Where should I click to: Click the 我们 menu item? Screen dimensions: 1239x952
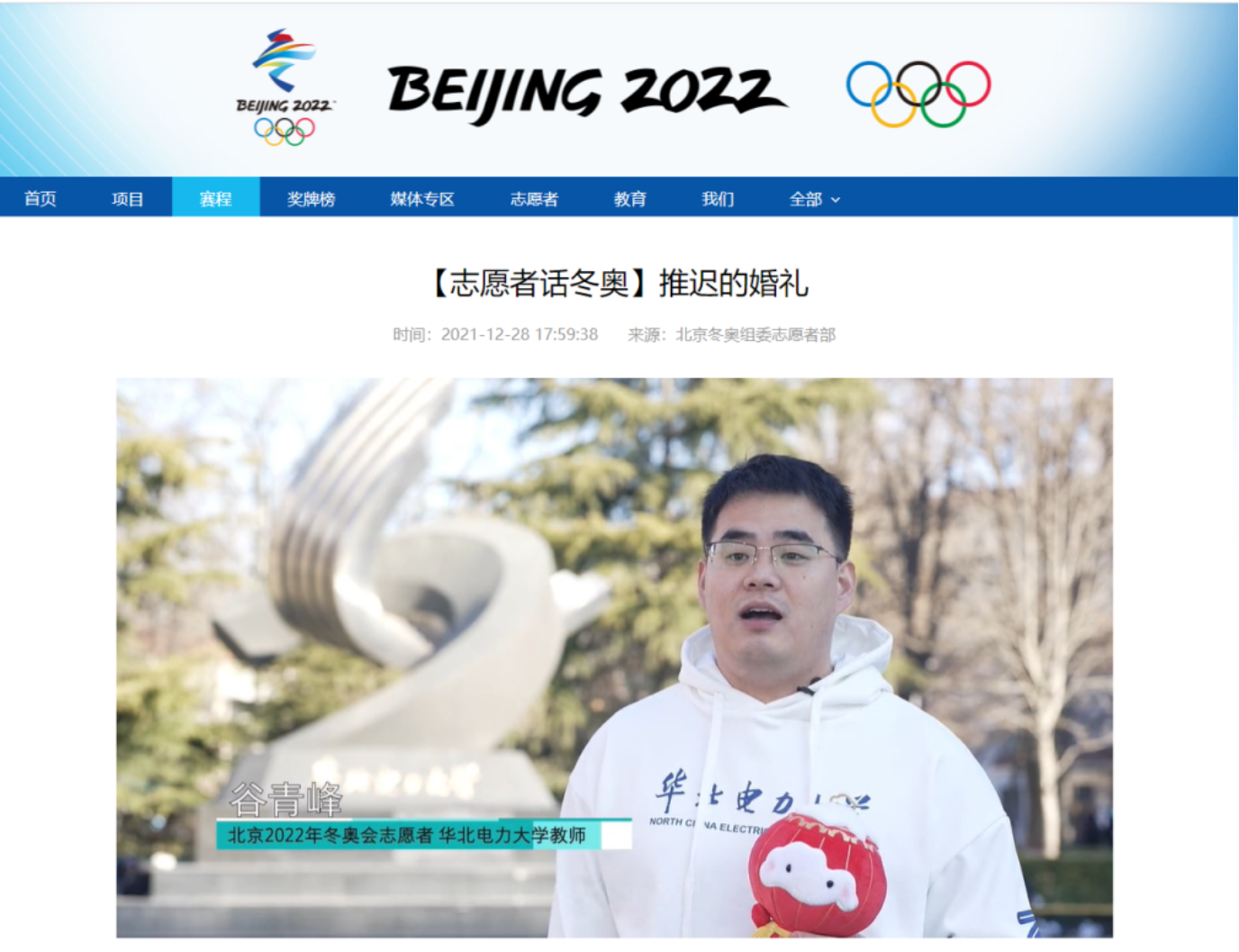click(718, 199)
